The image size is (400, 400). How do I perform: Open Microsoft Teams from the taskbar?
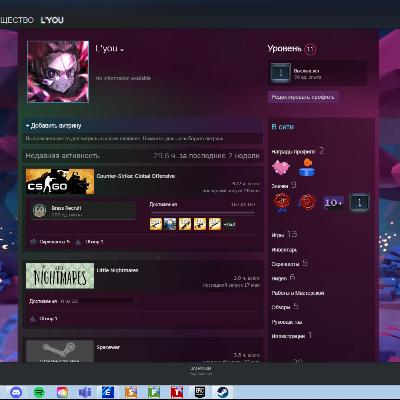click(x=85, y=392)
